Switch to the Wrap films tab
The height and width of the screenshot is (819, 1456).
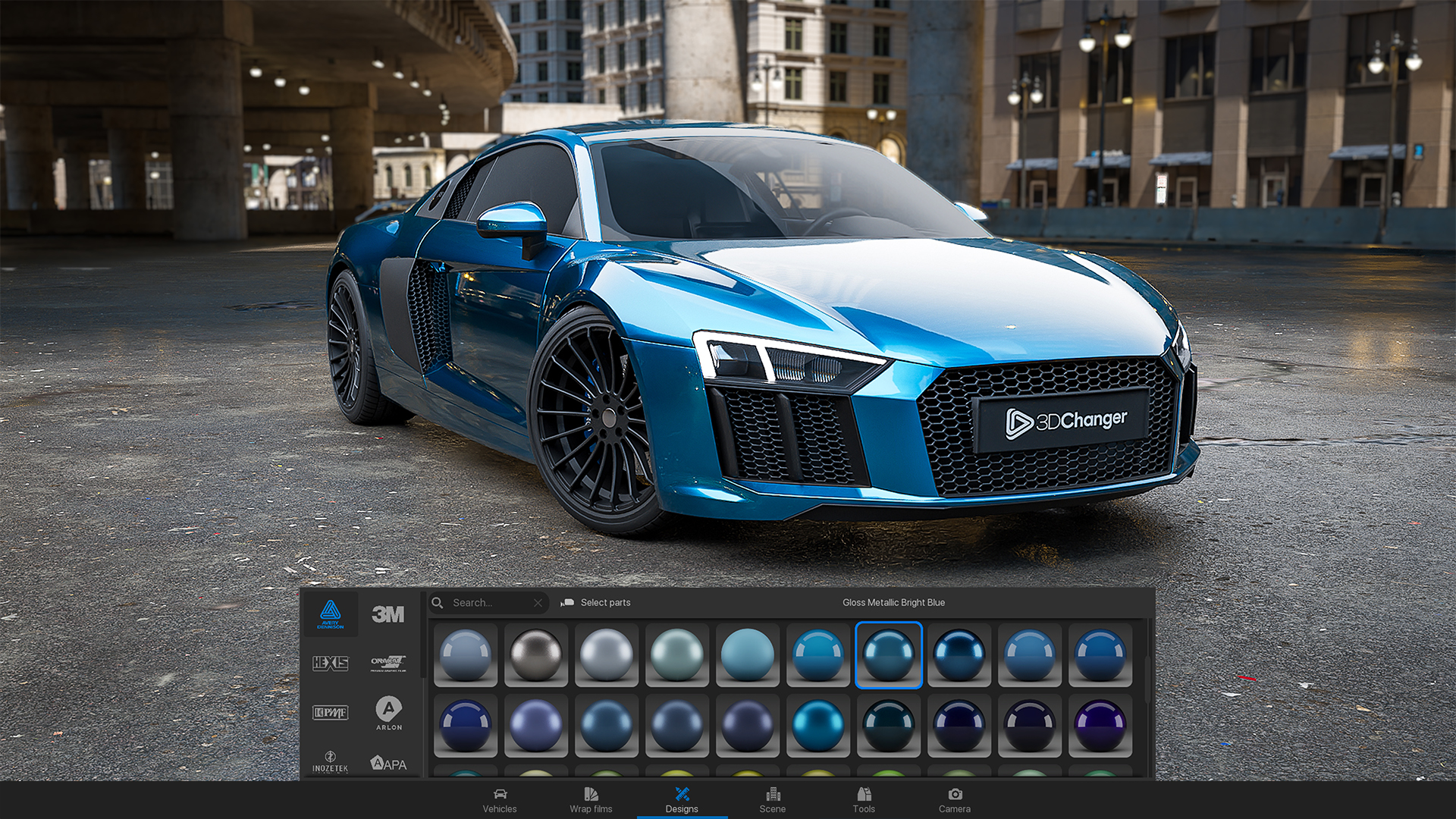click(x=591, y=800)
